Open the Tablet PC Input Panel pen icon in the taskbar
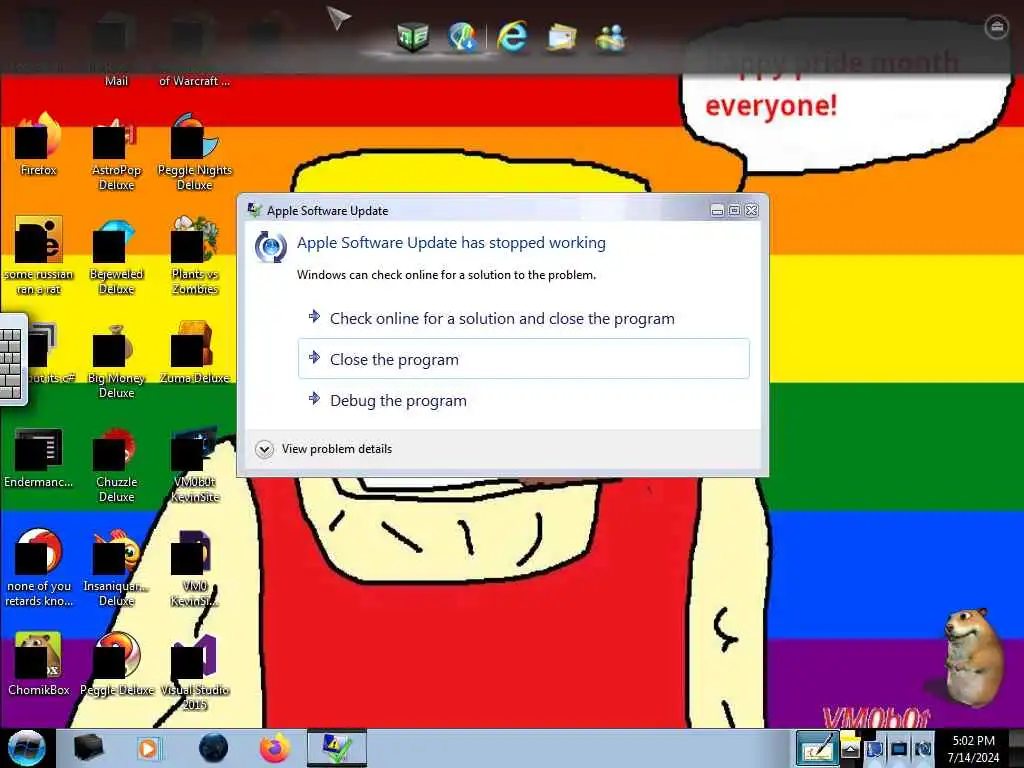This screenshot has height=768, width=1024. pyautogui.click(x=816, y=748)
